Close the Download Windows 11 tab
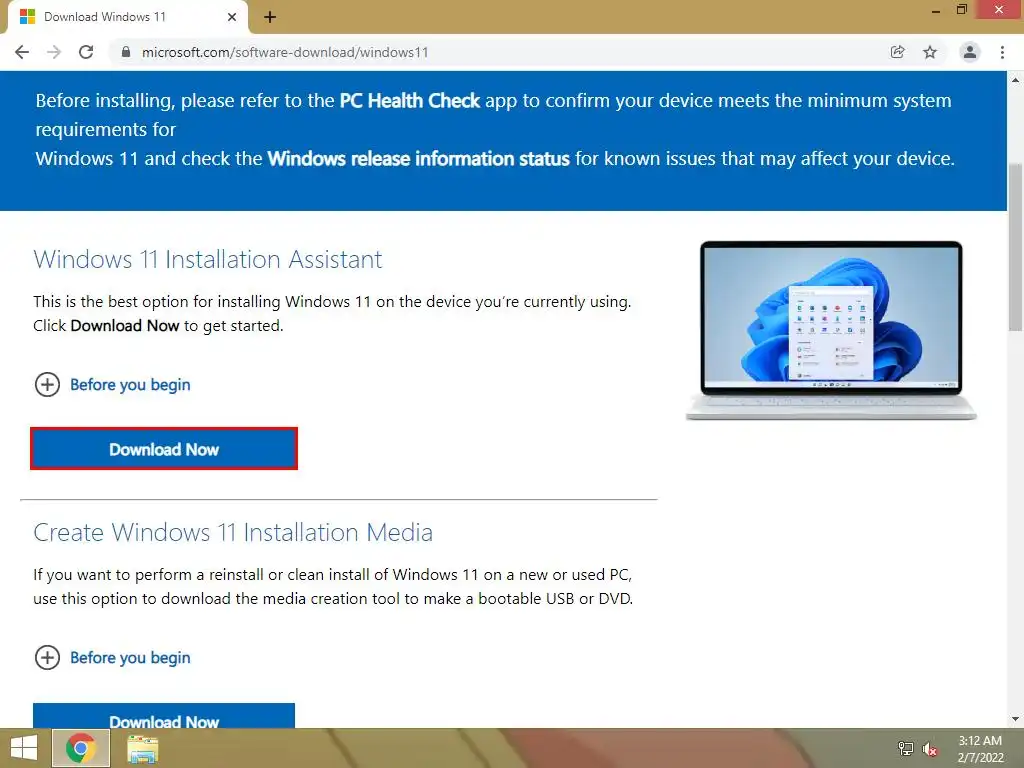The image size is (1024, 768). coord(232,17)
